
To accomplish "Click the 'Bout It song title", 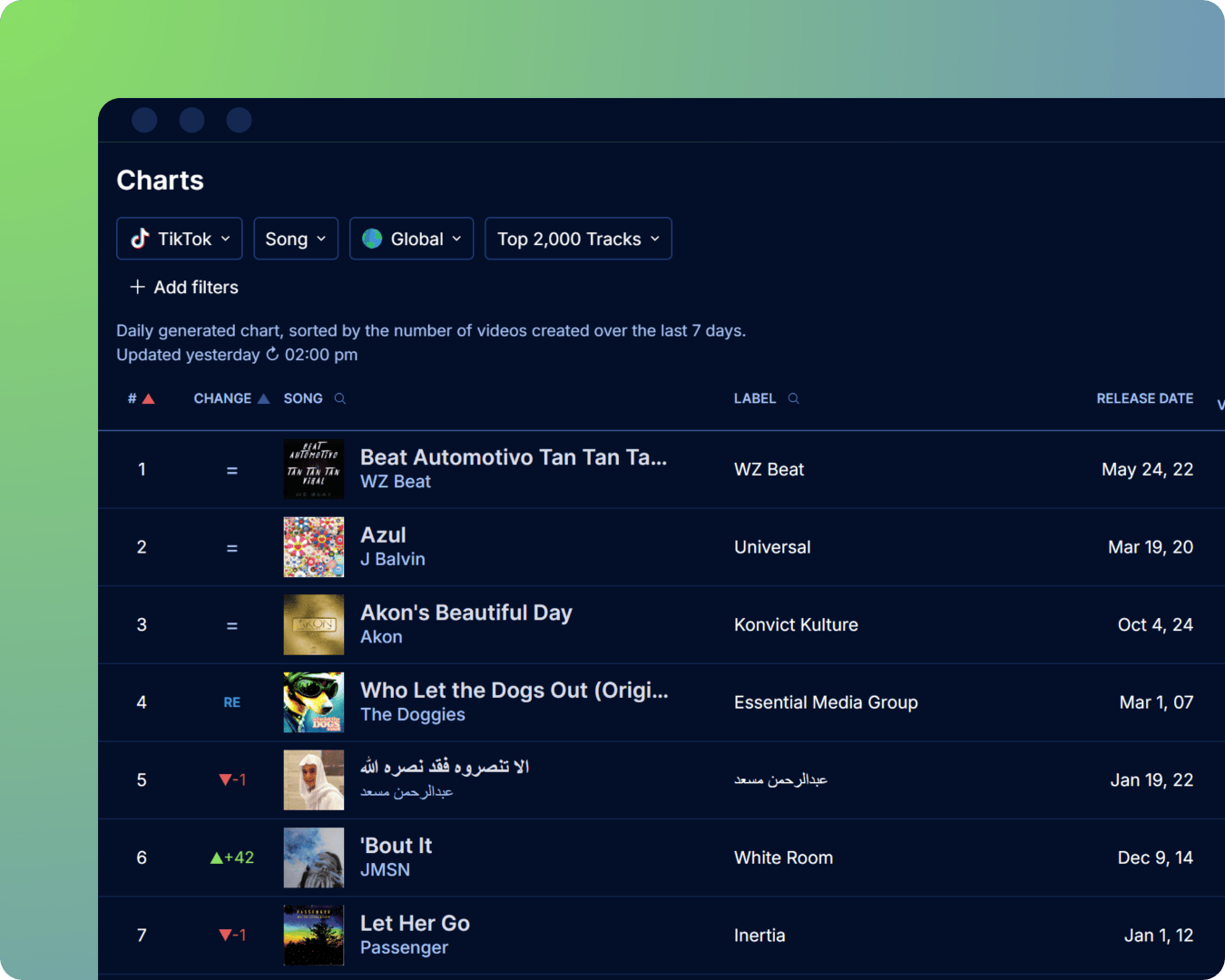I will click(397, 846).
